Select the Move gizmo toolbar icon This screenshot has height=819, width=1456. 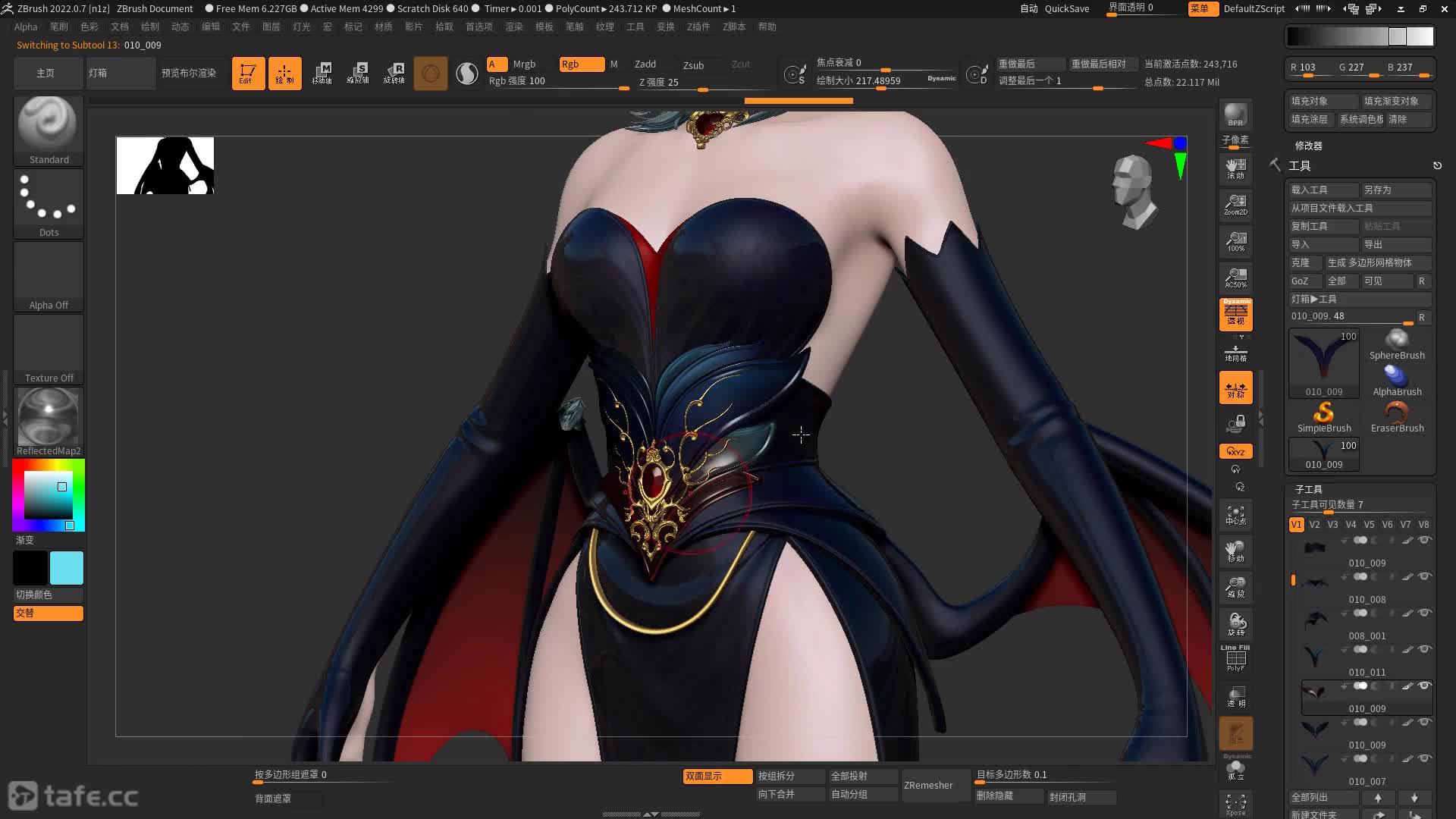[322, 74]
